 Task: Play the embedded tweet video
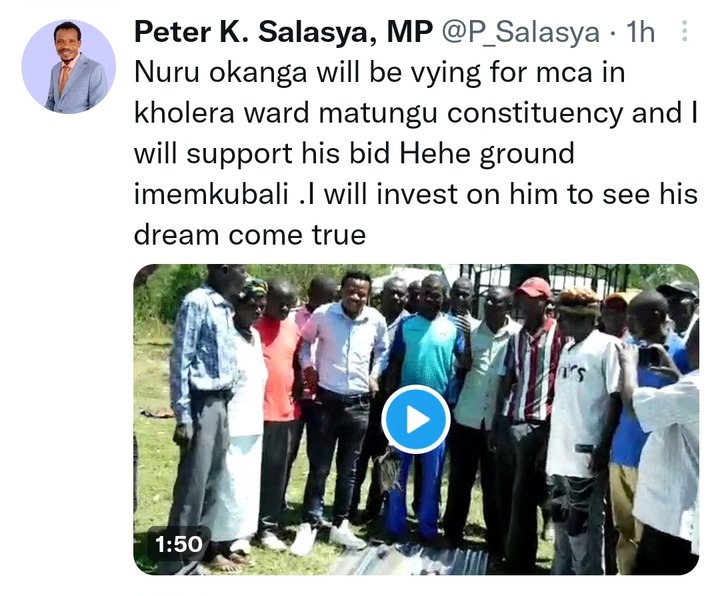[415, 419]
